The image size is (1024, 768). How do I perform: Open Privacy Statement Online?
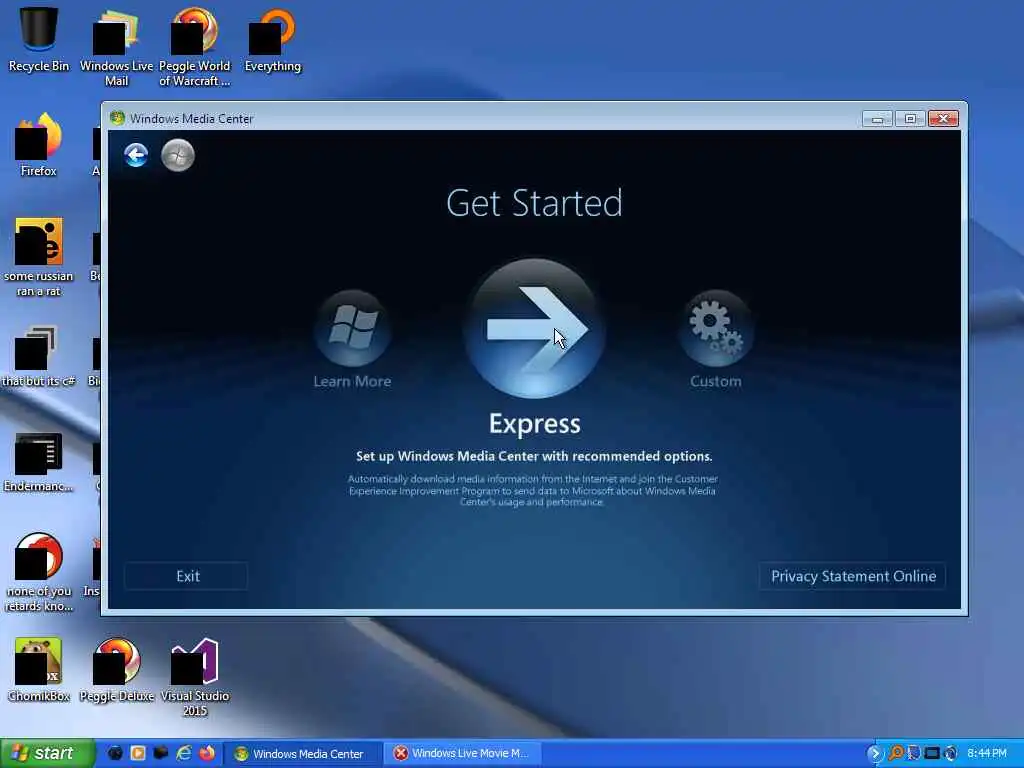[x=853, y=576]
